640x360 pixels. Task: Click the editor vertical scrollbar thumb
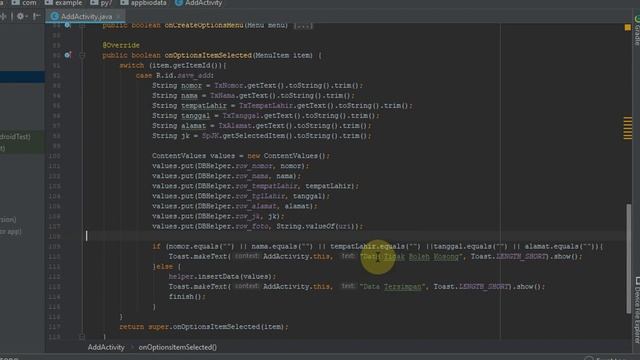(x=628, y=259)
